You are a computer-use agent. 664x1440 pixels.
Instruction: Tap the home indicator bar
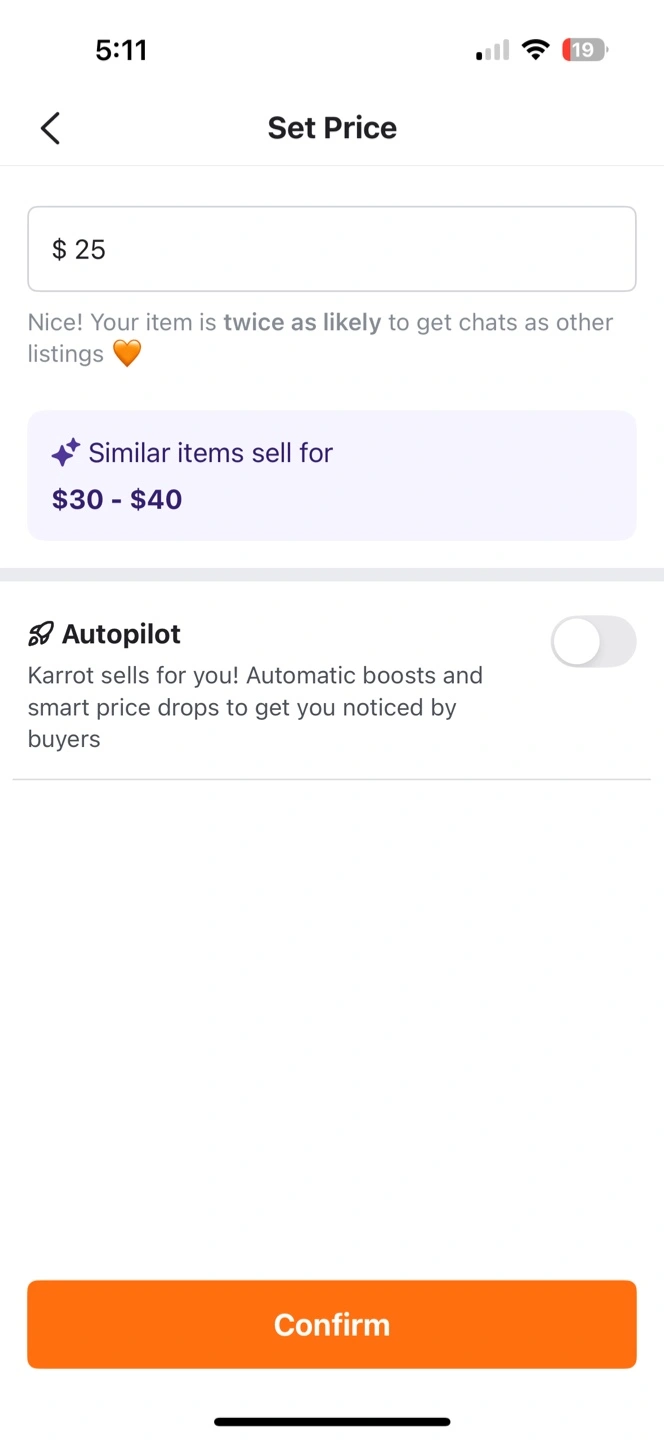pos(332,1421)
